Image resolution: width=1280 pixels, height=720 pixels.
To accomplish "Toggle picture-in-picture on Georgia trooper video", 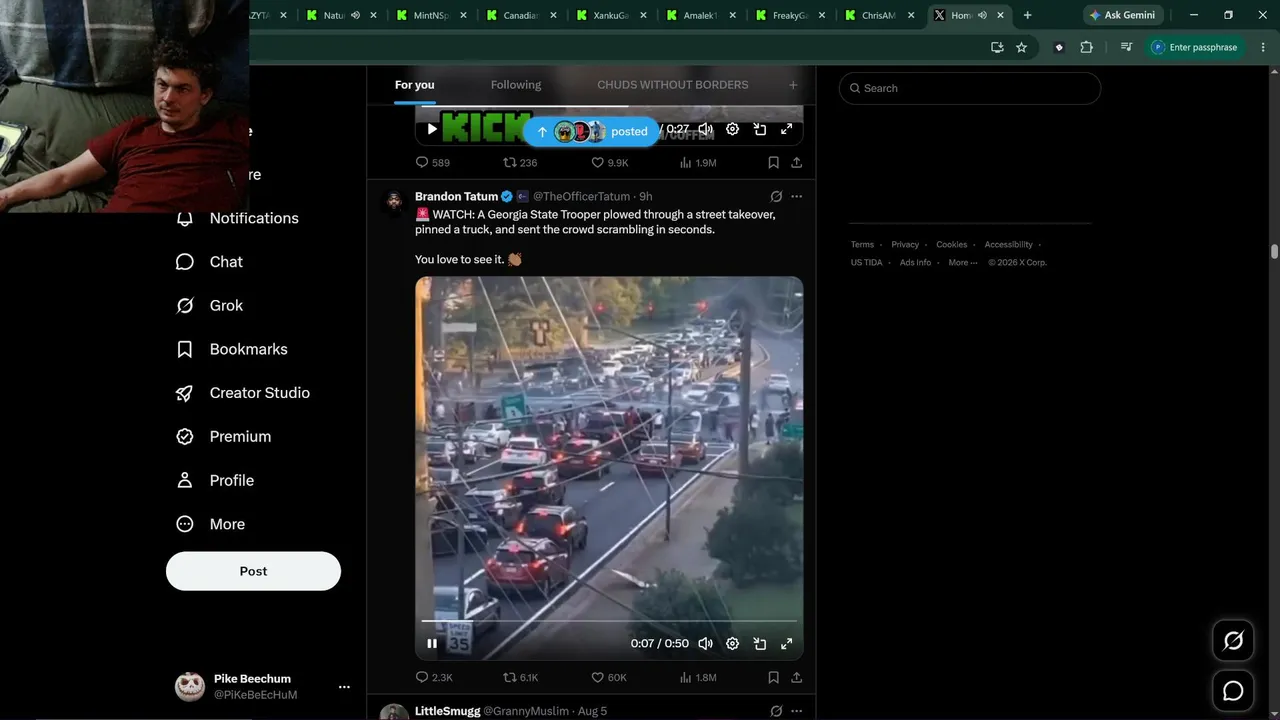I will [x=760, y=644].
